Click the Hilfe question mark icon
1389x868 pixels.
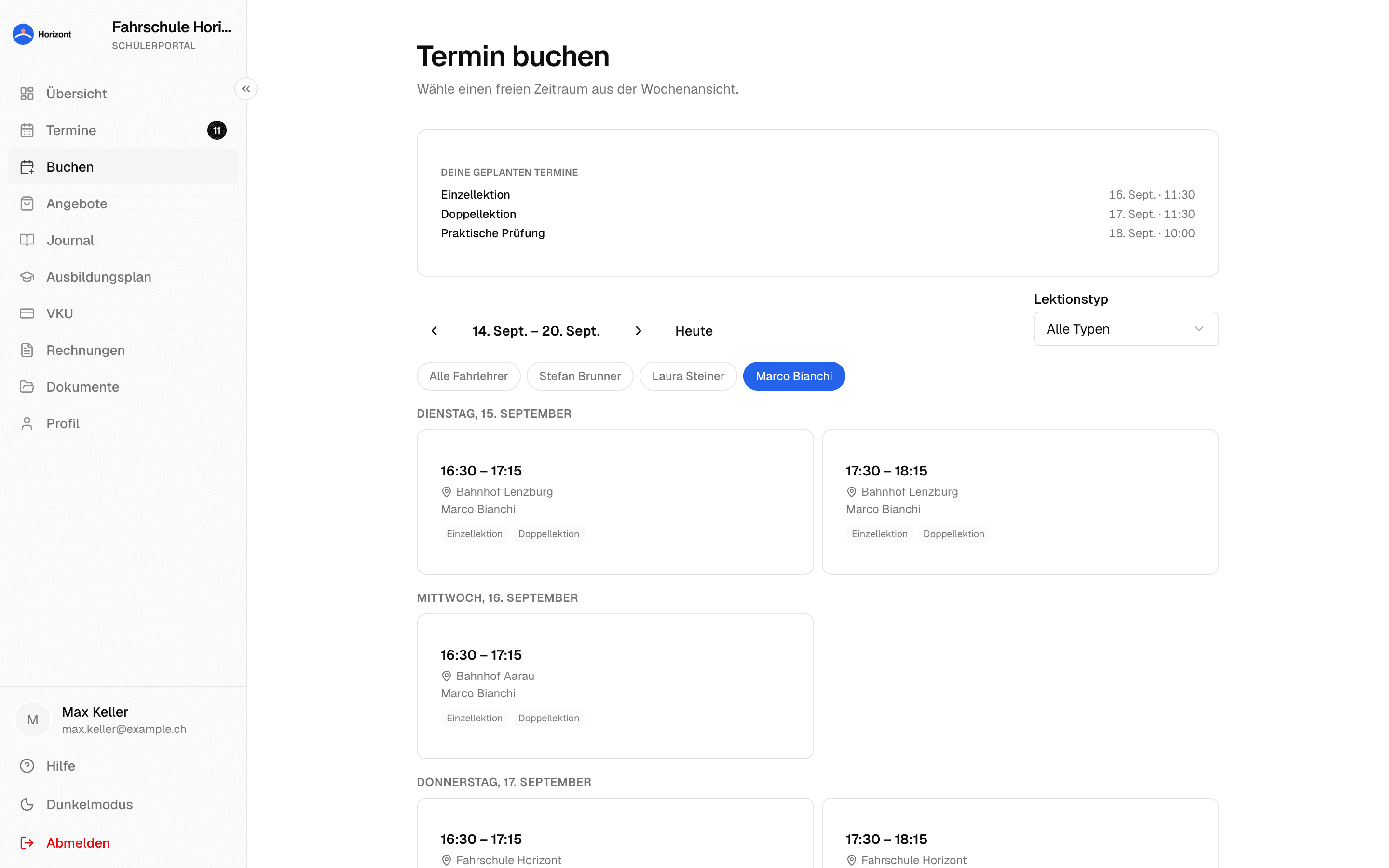point(27,766)
